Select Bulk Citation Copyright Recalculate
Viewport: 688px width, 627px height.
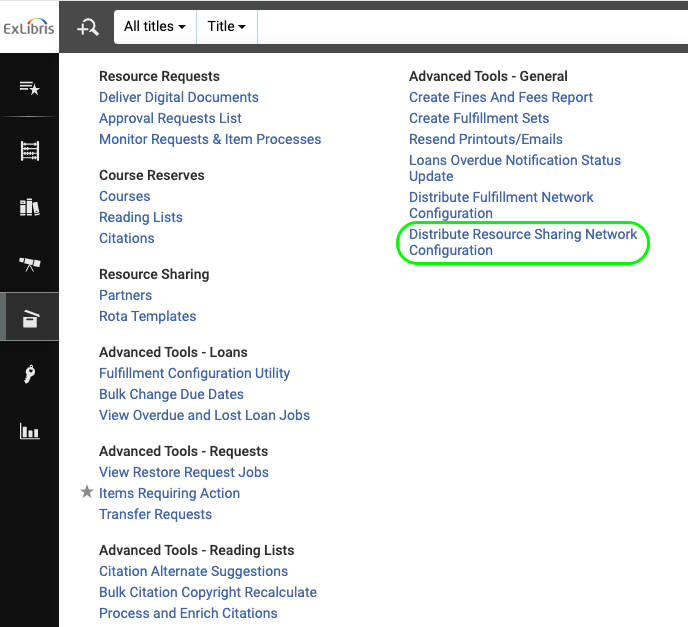[207, 592]
